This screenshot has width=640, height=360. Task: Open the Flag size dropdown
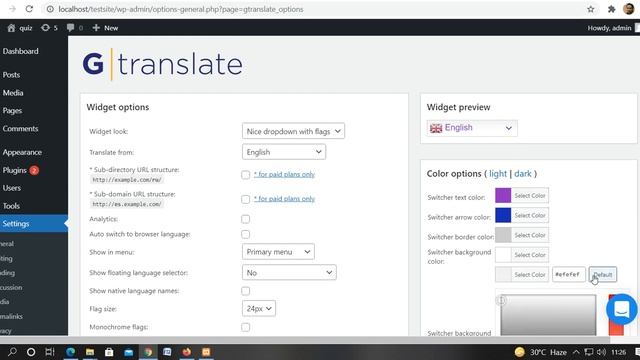pyautogui.click(x=259, y=309)
